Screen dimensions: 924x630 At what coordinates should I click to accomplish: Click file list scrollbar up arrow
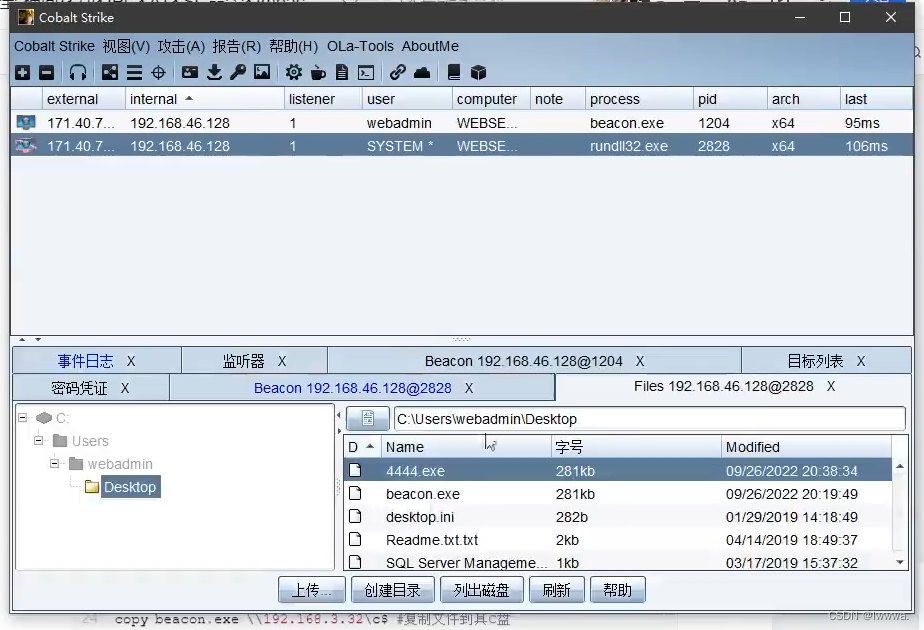(900, 466)
